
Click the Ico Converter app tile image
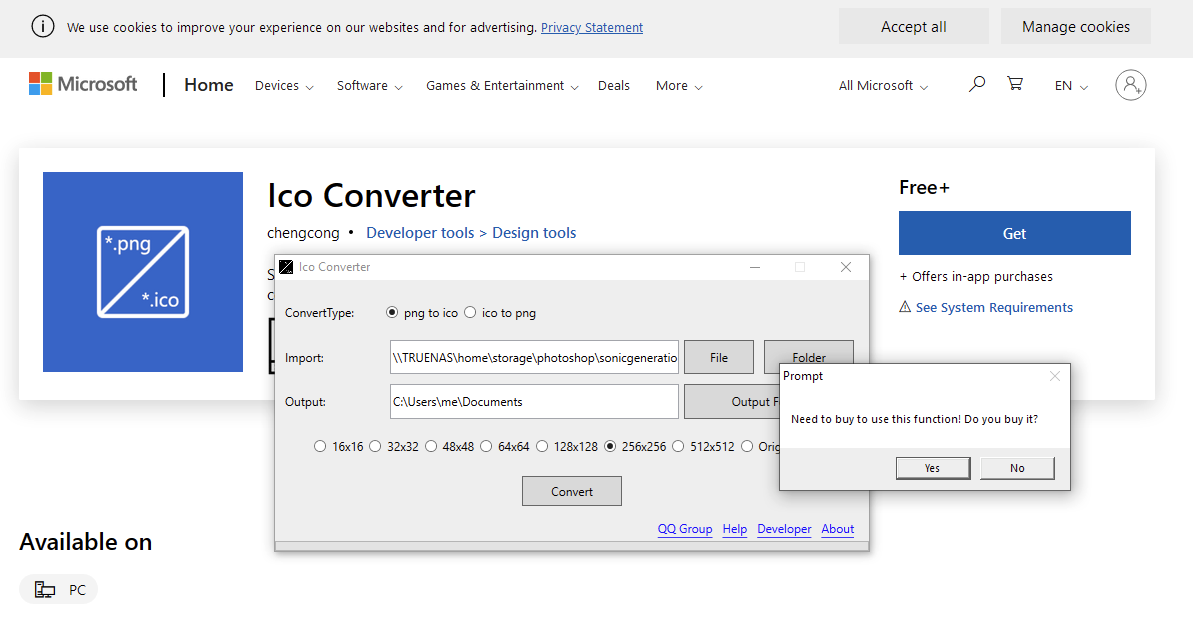coord(143,272)
